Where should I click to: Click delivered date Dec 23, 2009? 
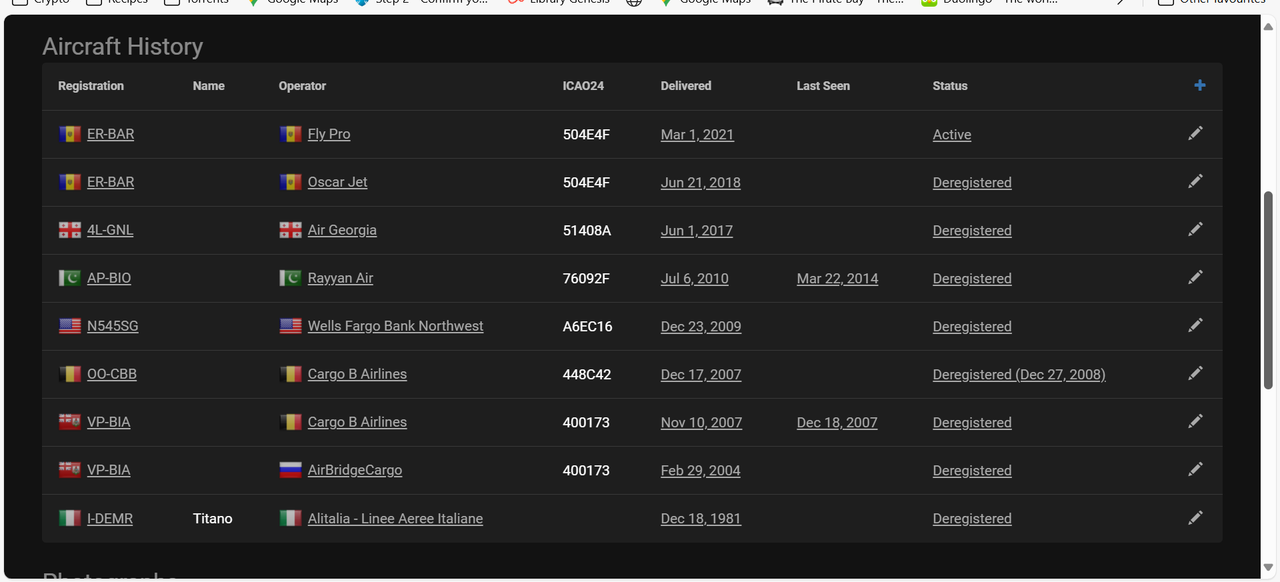pyautogui.click(x=701, y=326)
